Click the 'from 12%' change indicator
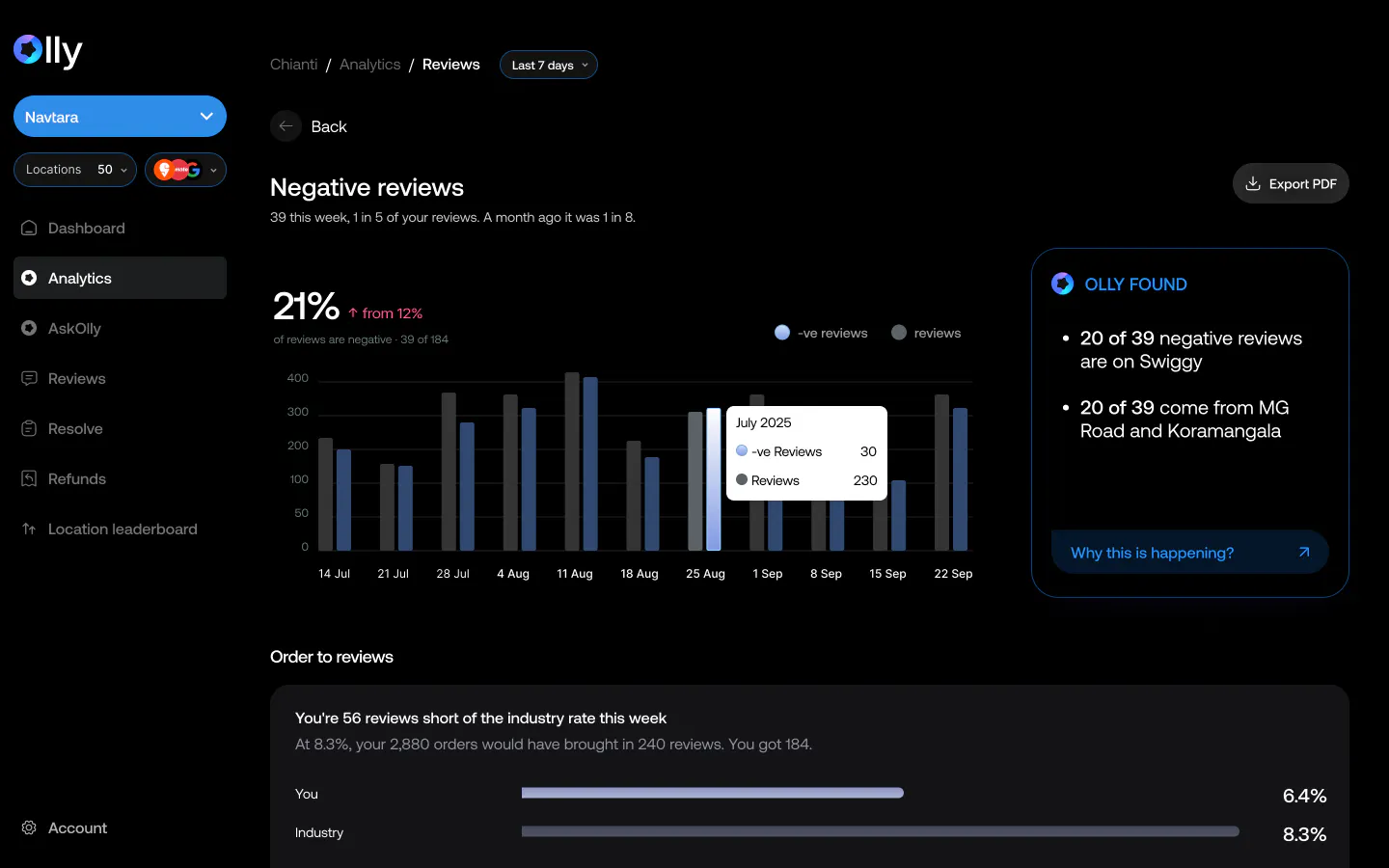The image size is (1389, 868). 385,313
